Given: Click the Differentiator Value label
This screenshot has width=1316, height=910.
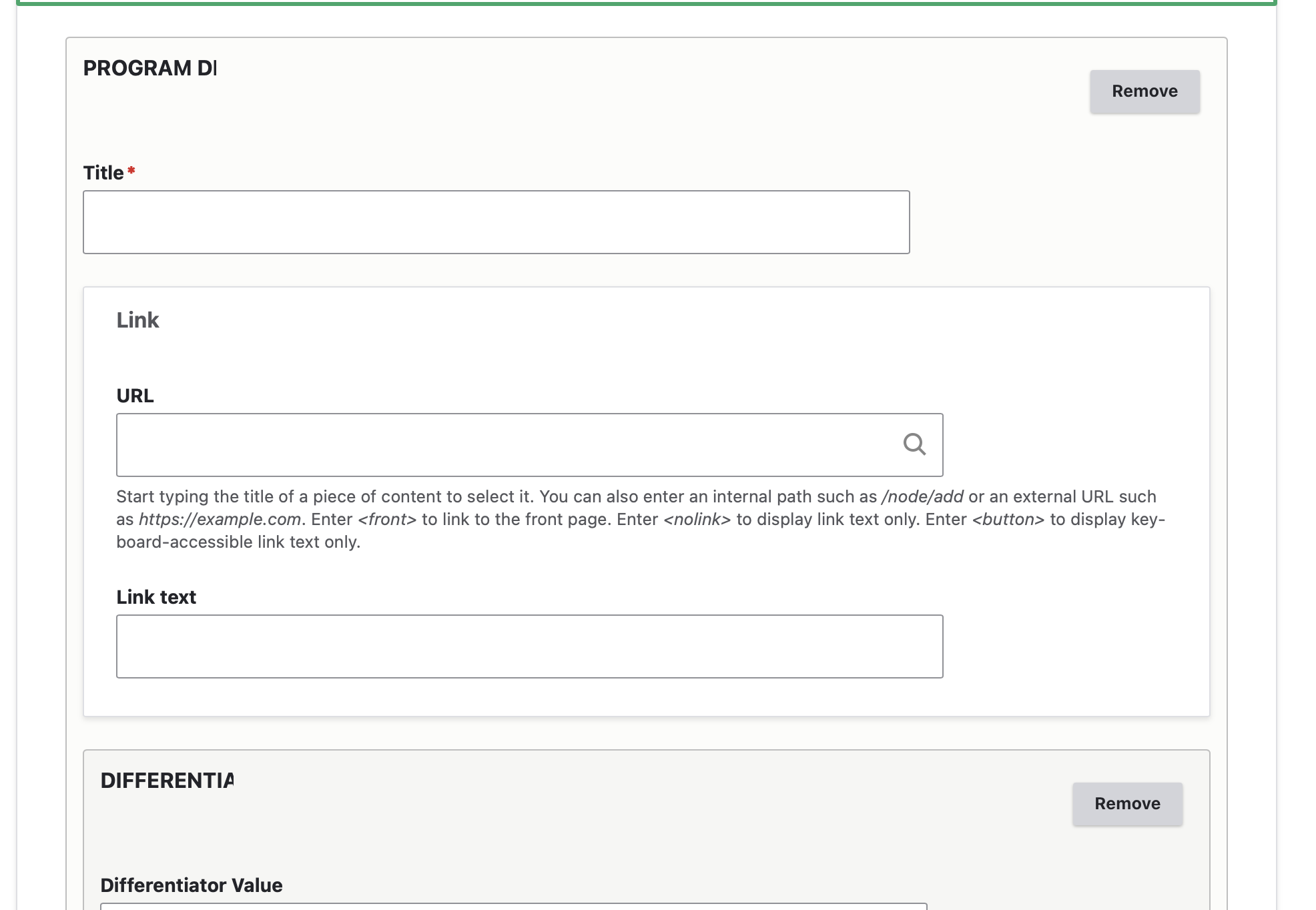Looking at the screenshot, I should point(192,885).
